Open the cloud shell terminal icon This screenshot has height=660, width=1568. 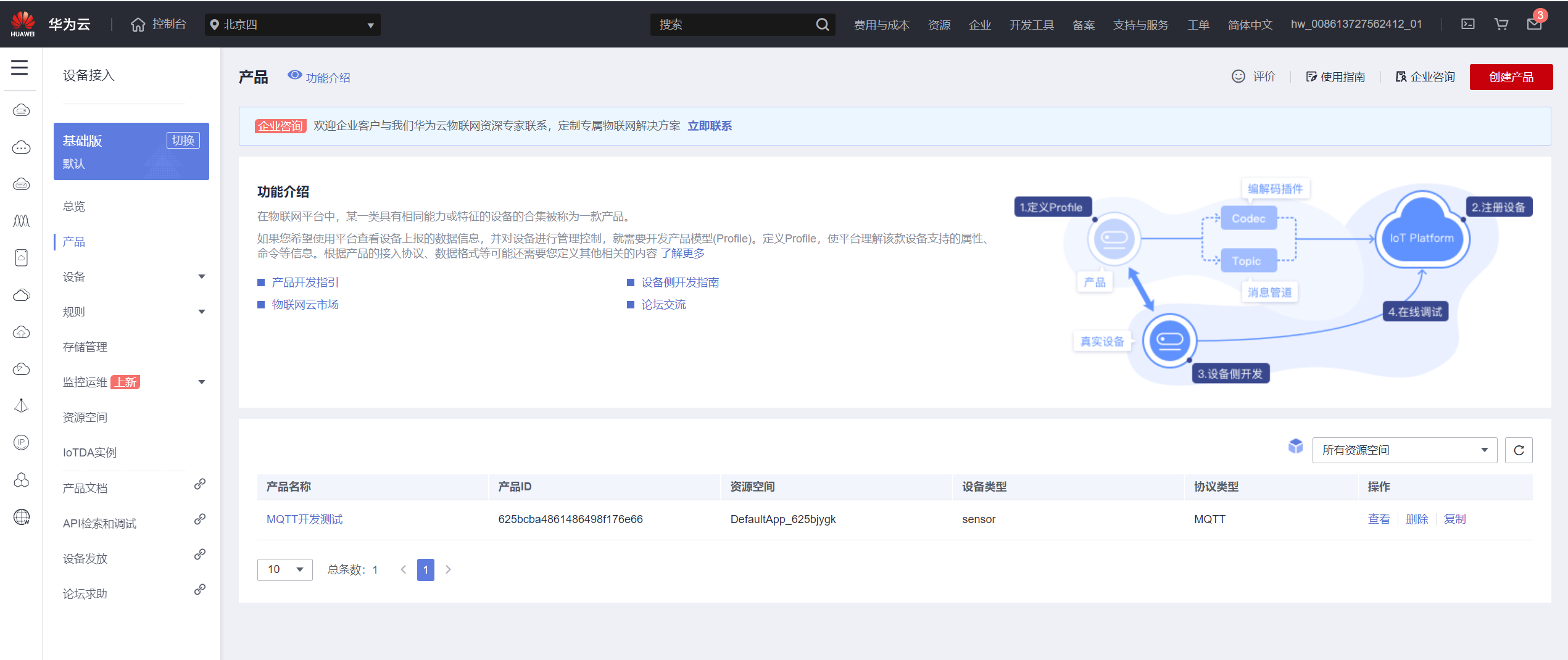(x=1468, y=24)
